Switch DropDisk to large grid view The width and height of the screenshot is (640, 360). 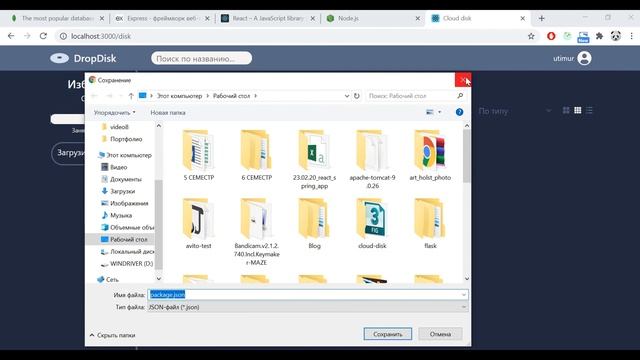click(566, 111)
